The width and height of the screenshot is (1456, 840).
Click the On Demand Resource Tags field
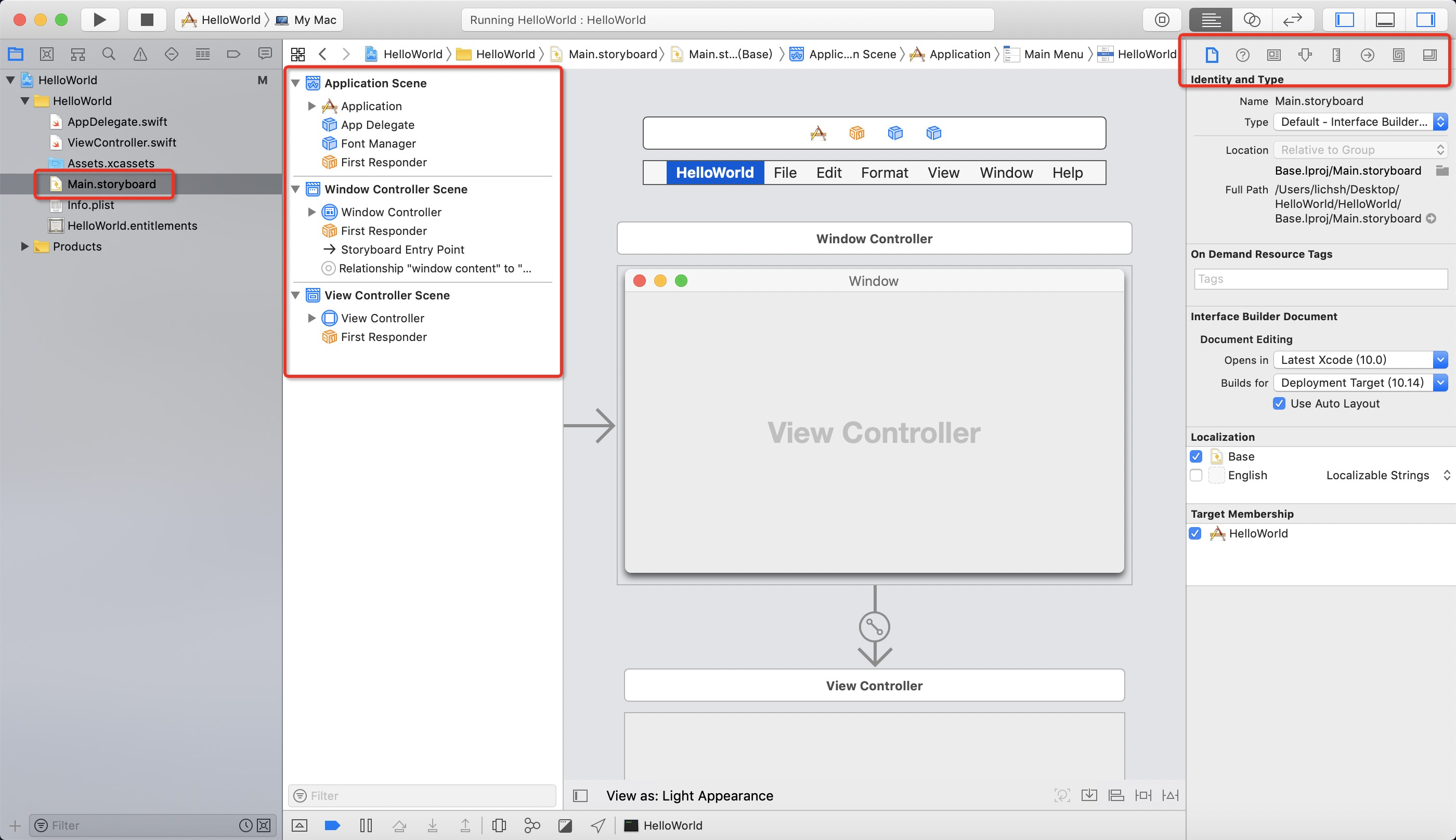1321,279
